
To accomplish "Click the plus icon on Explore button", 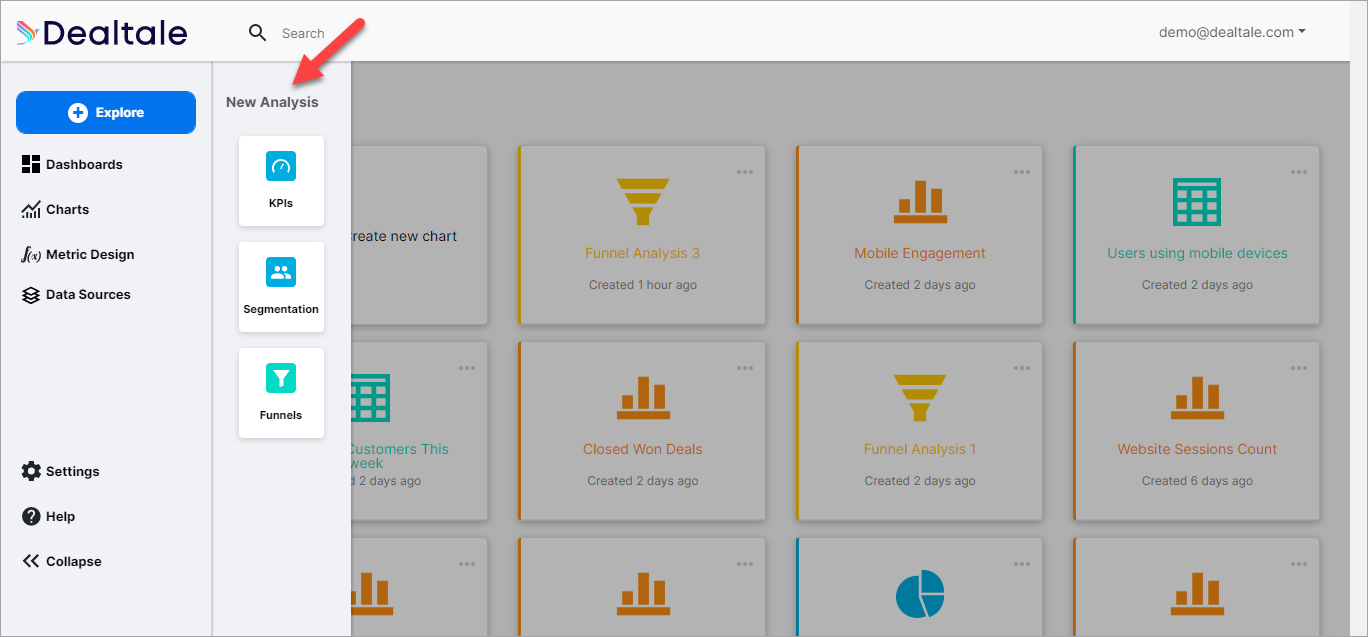I will click(x=78, y=113).
